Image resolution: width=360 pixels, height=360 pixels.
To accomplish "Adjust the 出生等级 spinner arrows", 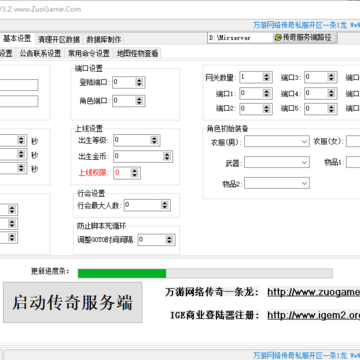I will (154, 140).
